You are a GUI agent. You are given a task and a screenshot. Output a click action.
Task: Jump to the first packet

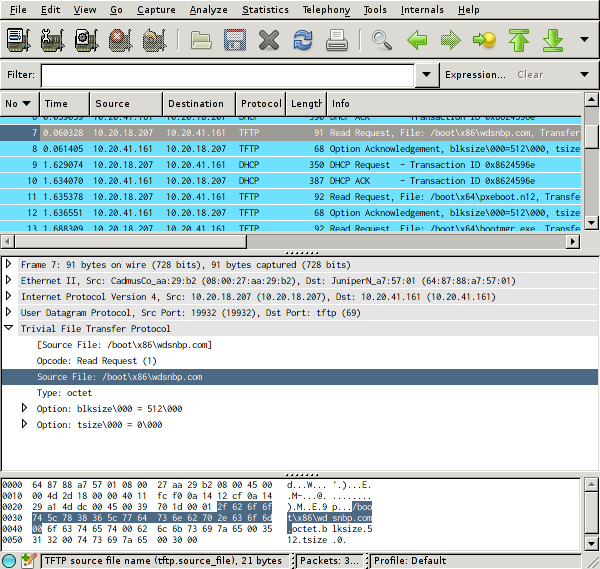point(518,41)
